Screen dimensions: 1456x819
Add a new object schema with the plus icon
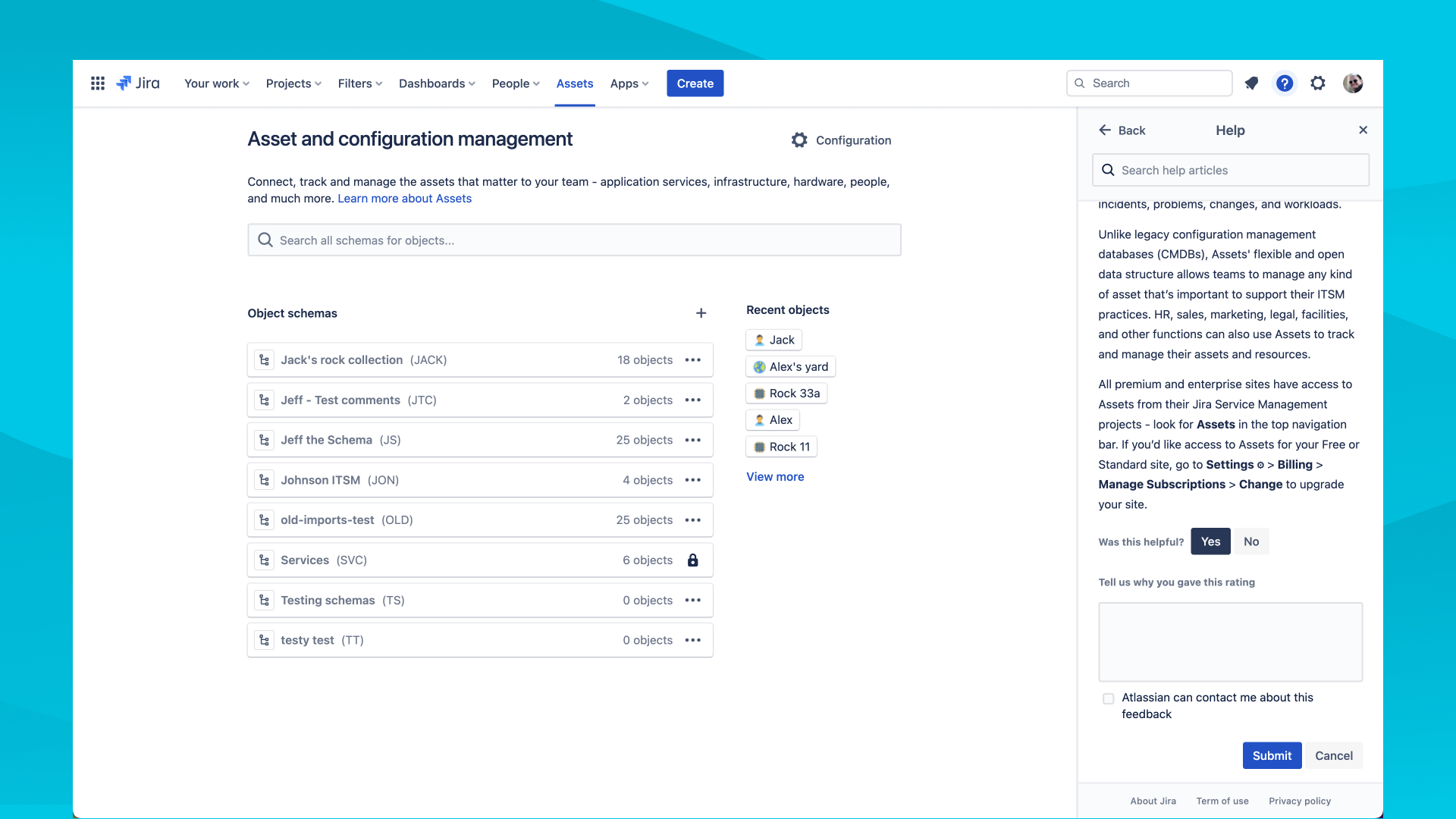tap(701, 312)
